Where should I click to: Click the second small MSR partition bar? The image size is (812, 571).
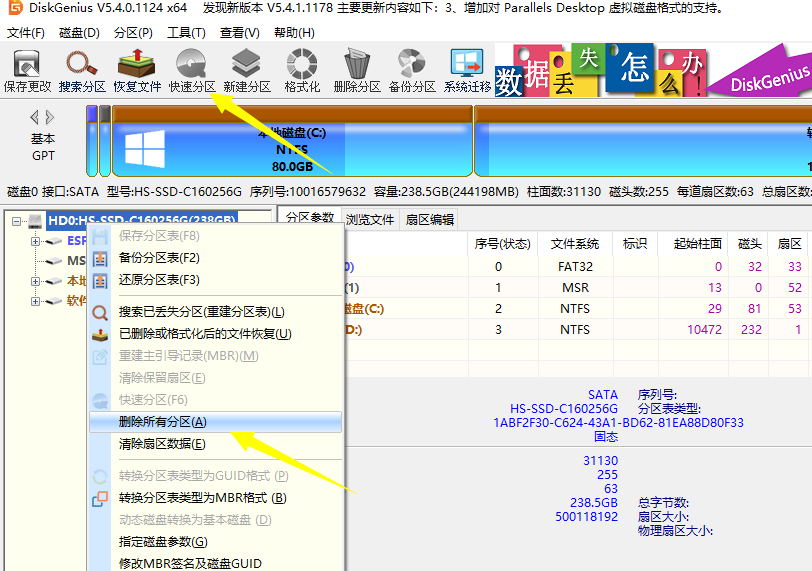pos(105,141)
